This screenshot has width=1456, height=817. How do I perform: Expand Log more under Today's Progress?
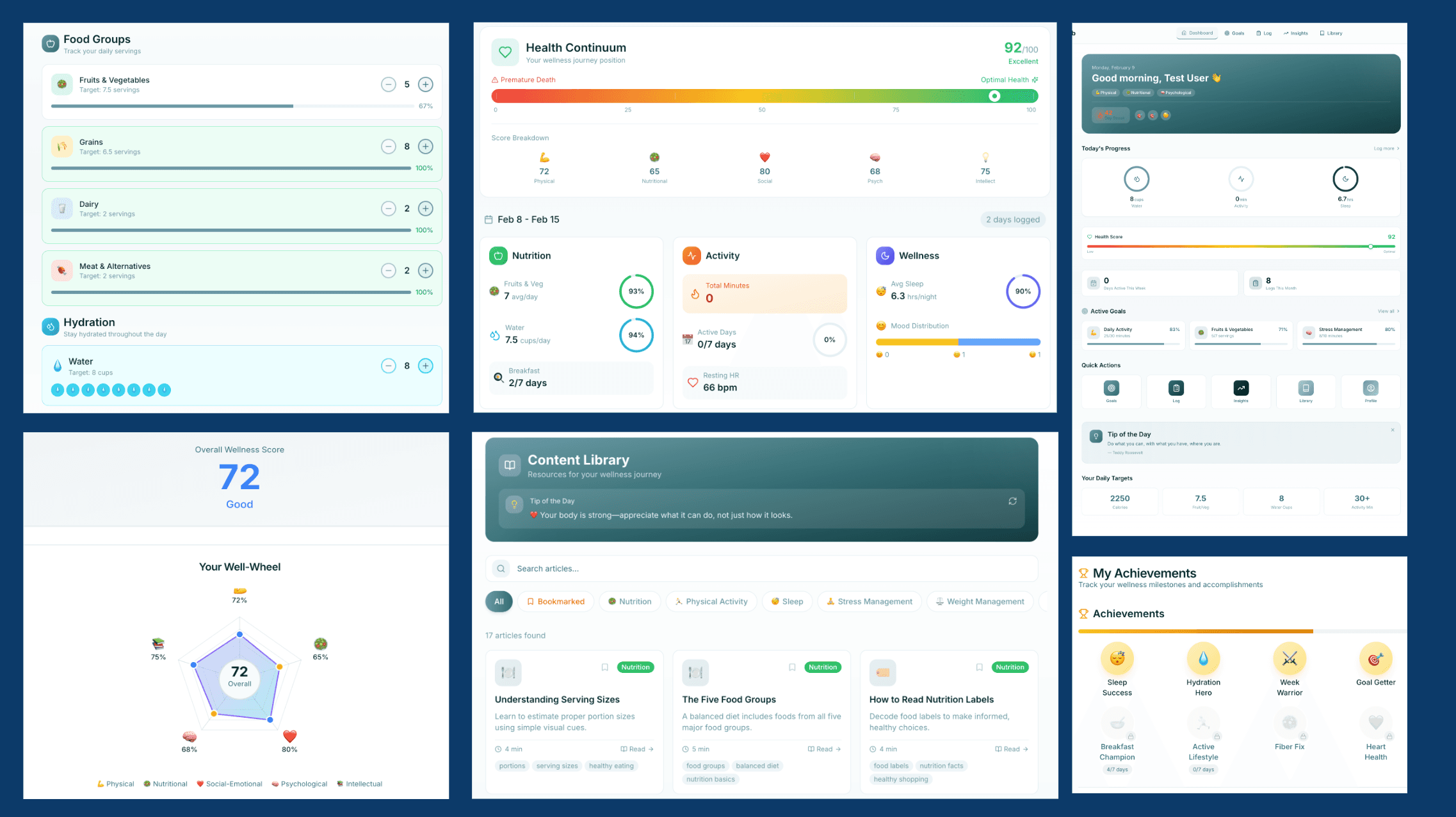(x=1385, y=148)
